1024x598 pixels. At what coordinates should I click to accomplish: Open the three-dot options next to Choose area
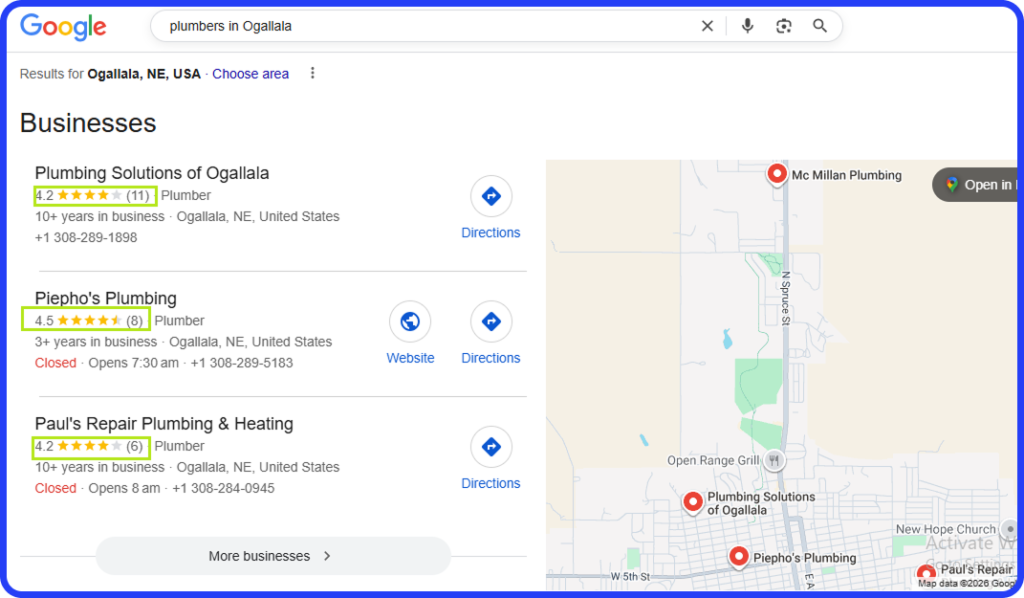click(313, 73)
